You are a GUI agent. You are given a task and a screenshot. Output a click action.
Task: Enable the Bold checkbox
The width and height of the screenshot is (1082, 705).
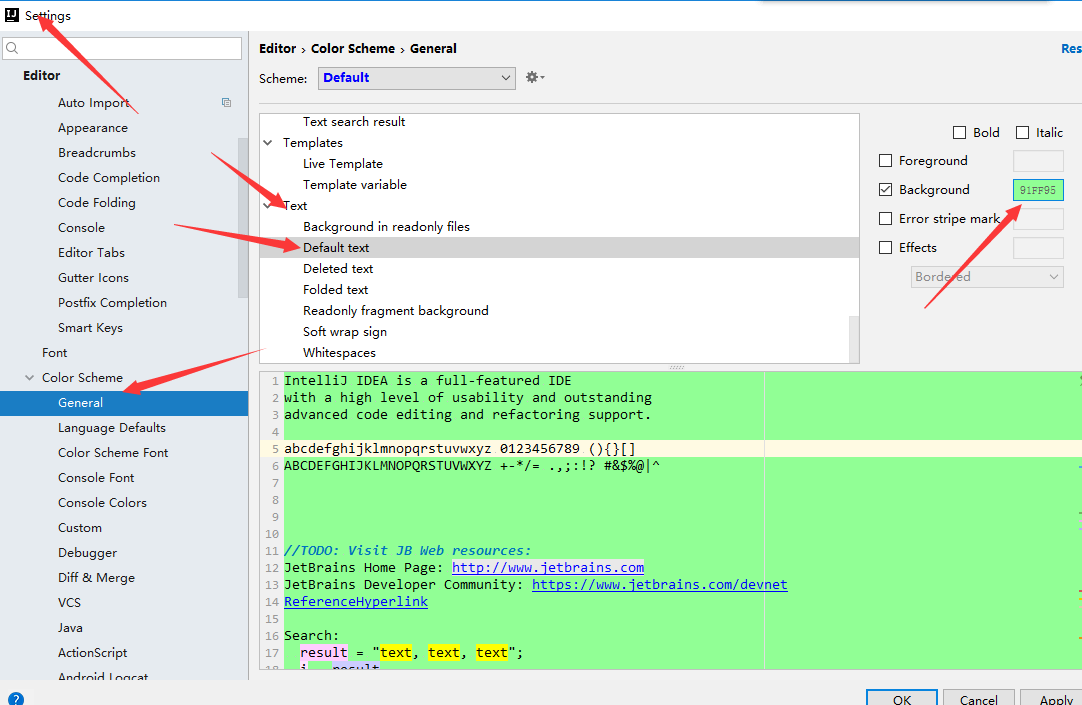pos(959,132)
